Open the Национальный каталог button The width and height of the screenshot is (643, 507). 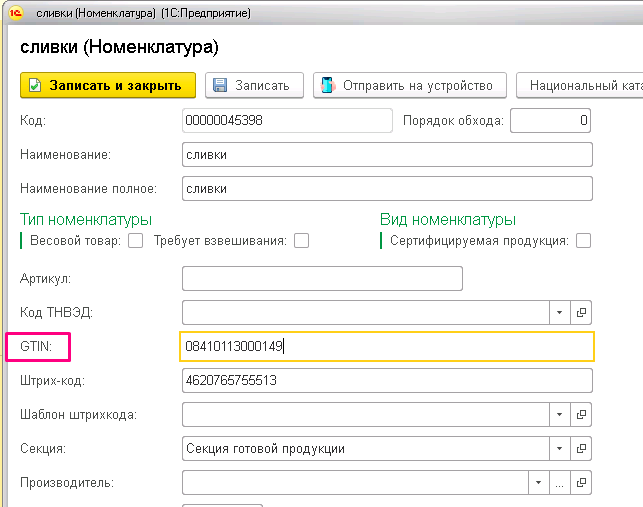point(579,85)
